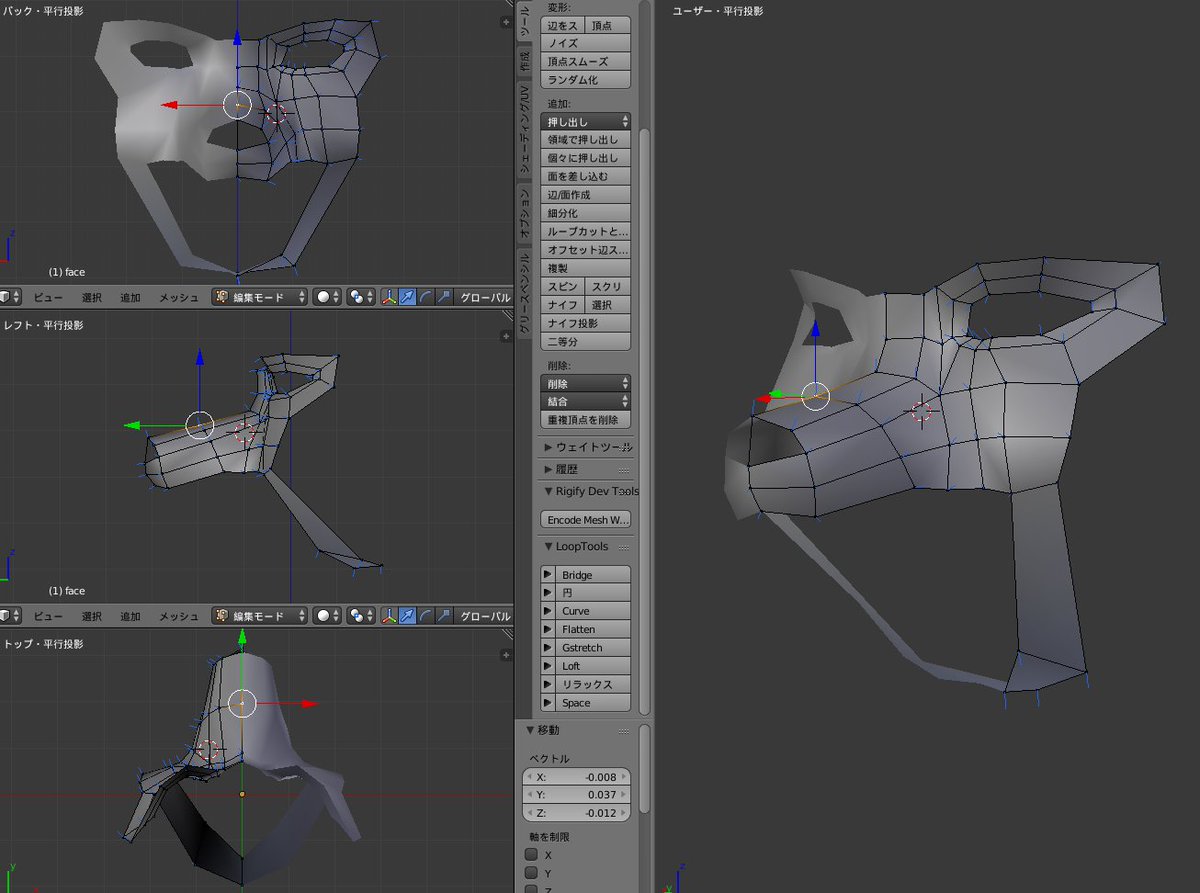Click ランダム化 button
Viewport: 1200px width, 893px height.
586,79
